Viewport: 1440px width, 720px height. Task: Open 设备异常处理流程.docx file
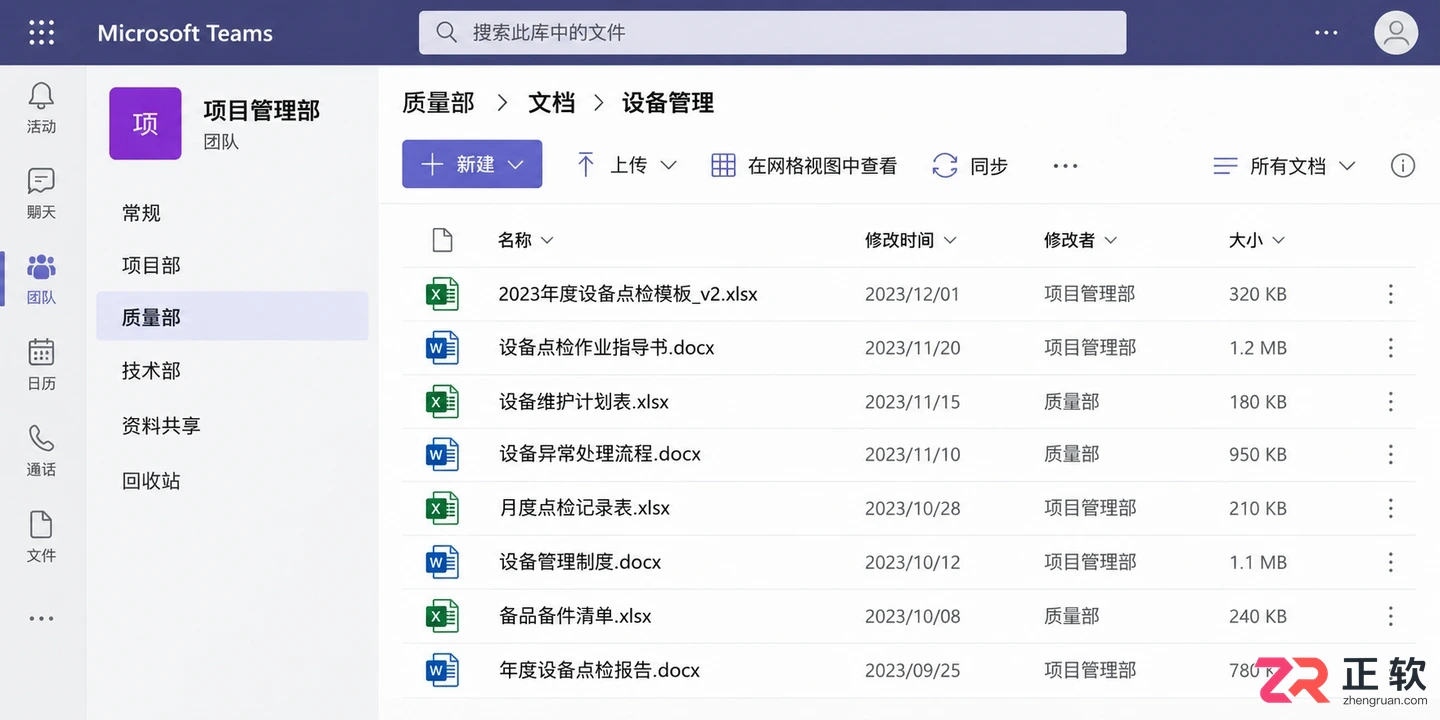[x=600, y=454]
